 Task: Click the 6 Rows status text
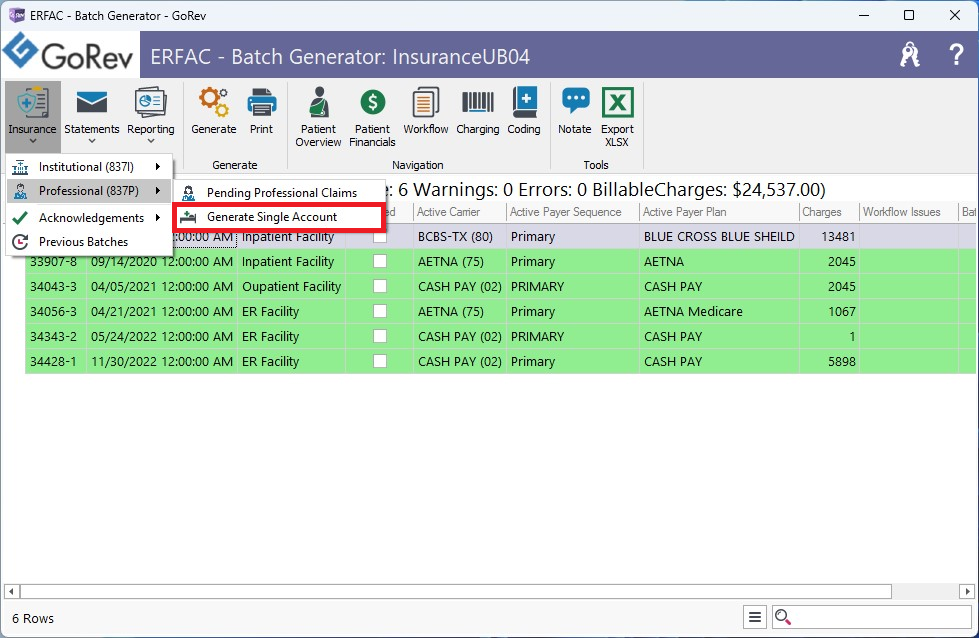point(33,619)
